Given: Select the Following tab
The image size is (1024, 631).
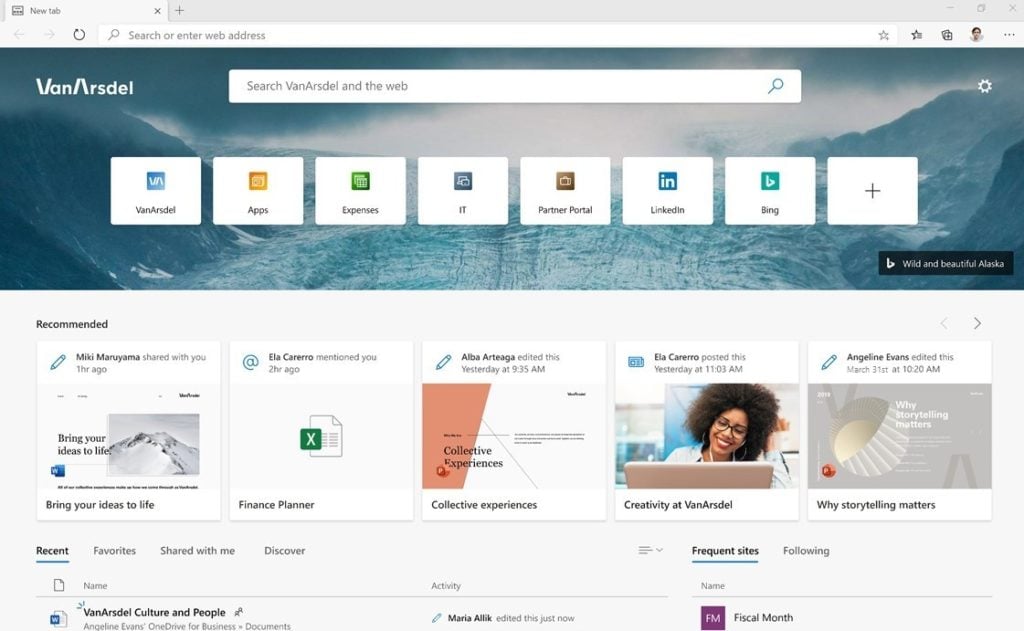Looking at the screenshot, I should point(806,551).
